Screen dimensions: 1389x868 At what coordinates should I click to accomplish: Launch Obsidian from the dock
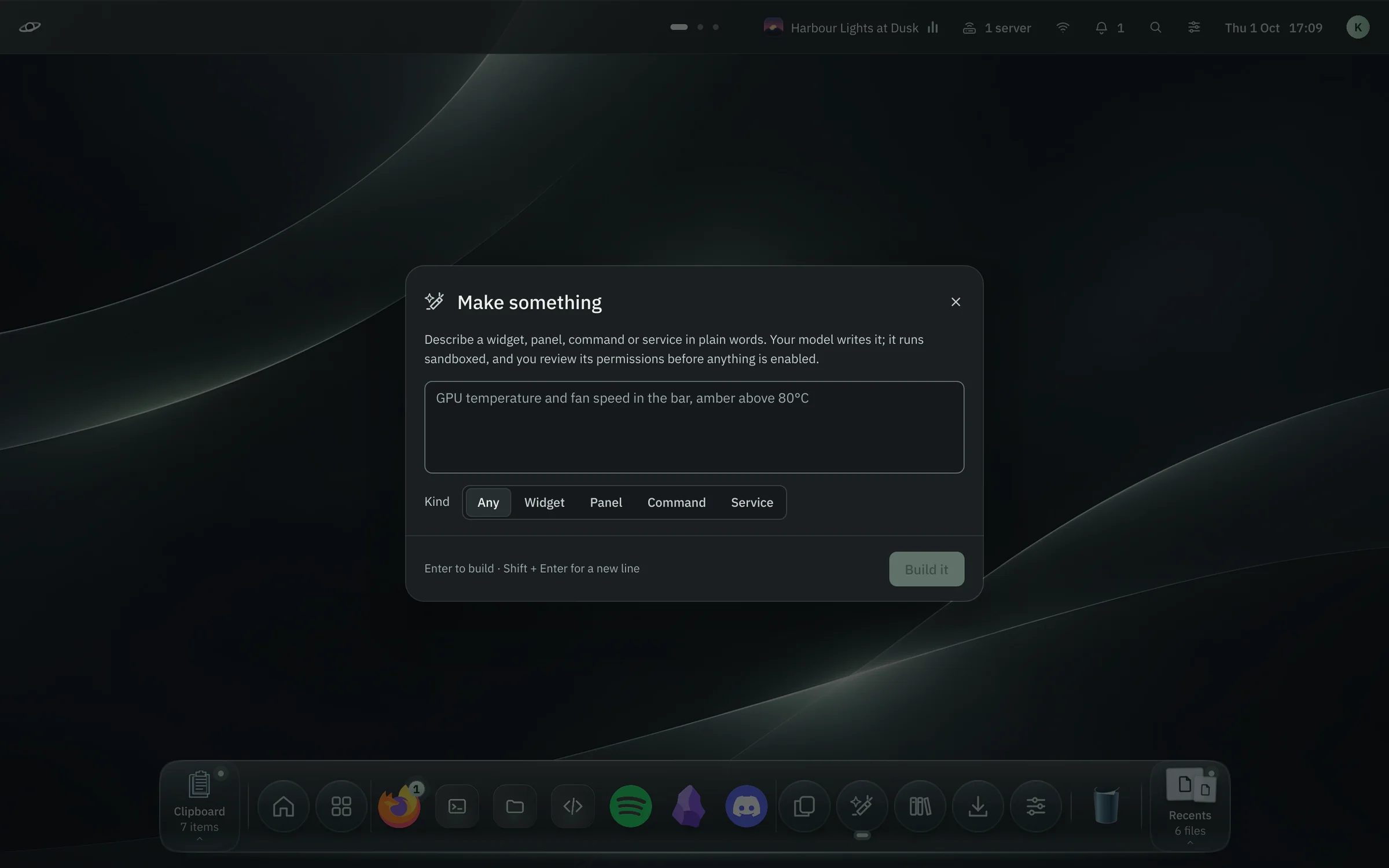tap(689, 806)
